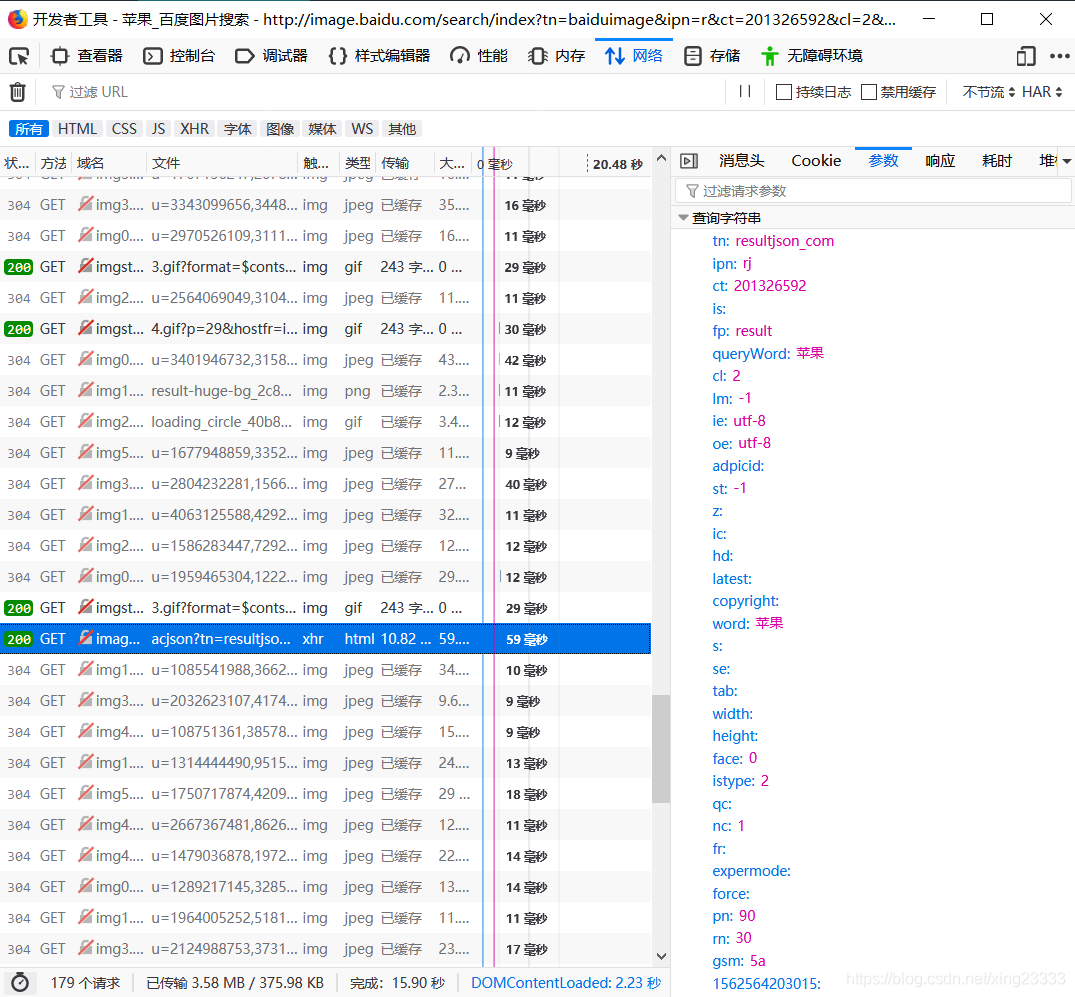Screen dimensions: 1075x997
Task: Click the queryWord: 苹果 parameter
Action: pos(768,353)
